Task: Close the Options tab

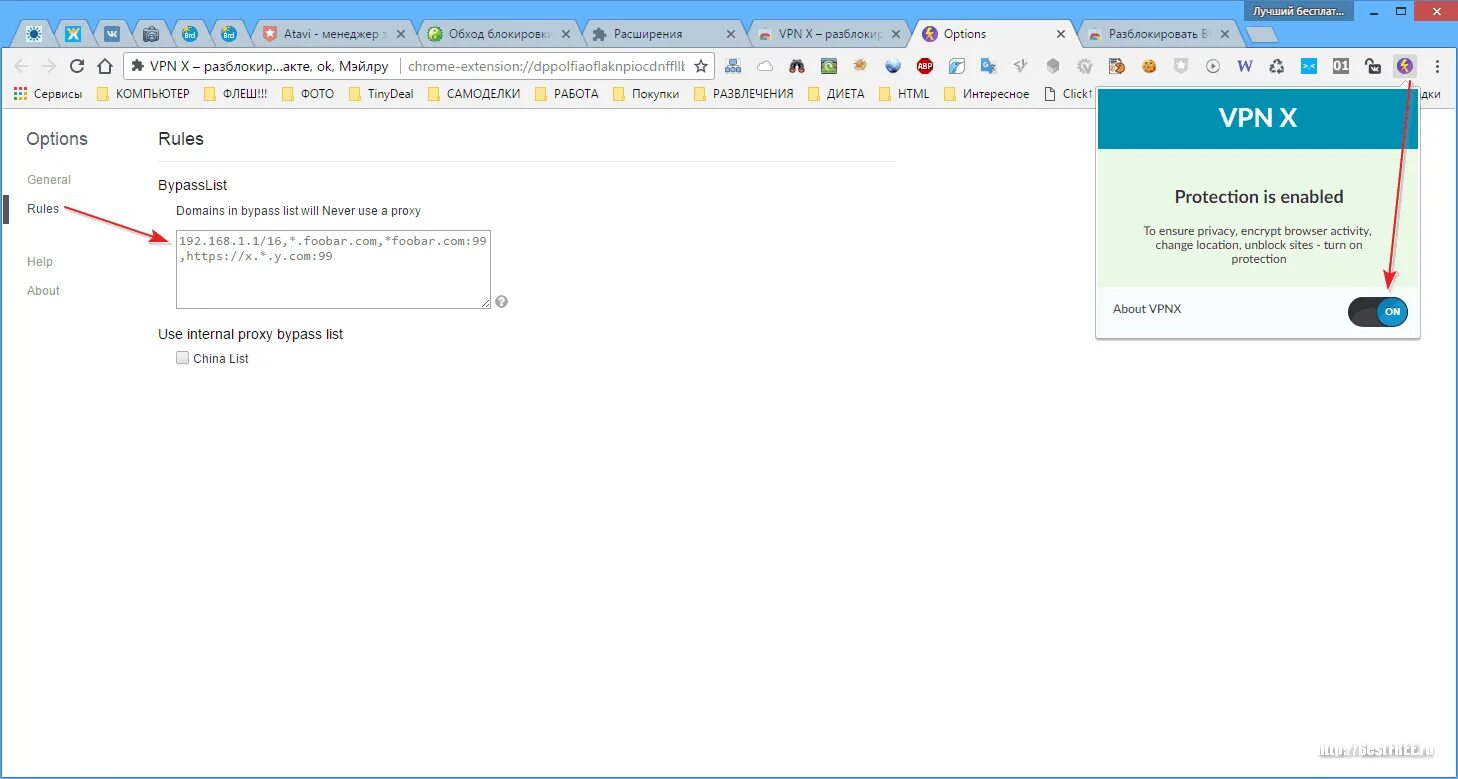Action: [x=1061, y=34]
